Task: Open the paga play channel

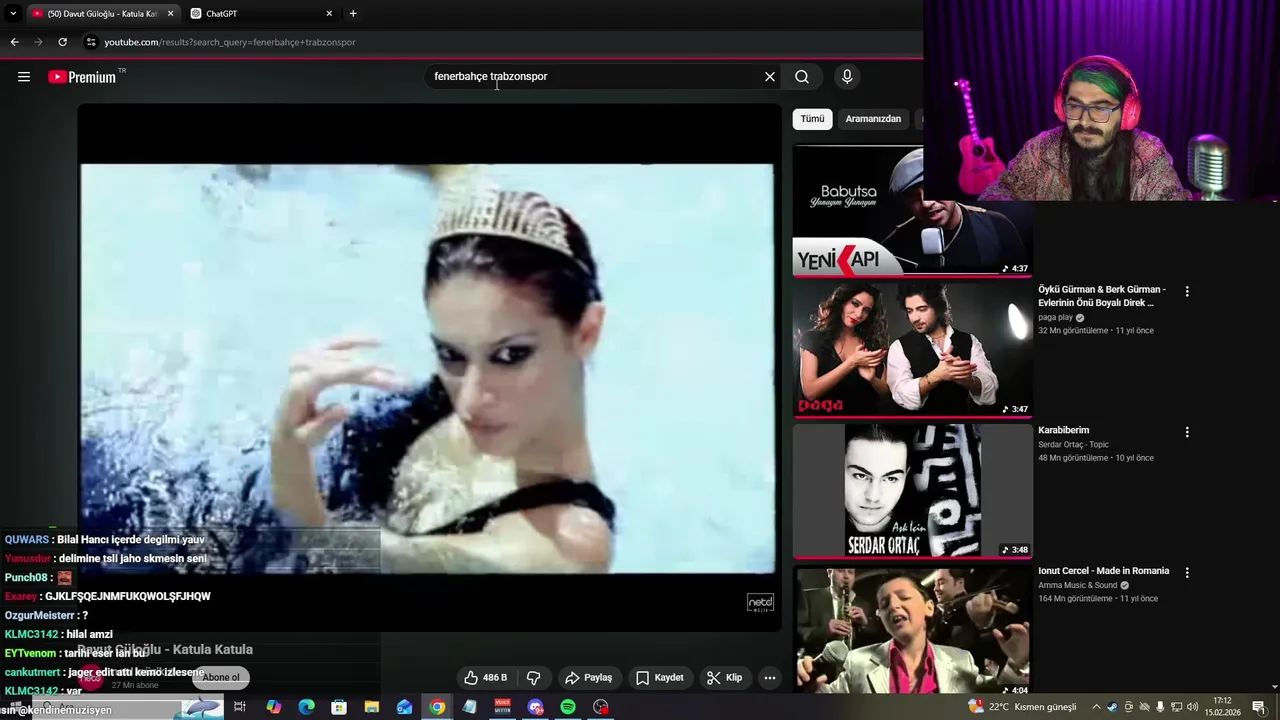Action: point(1055,318)
